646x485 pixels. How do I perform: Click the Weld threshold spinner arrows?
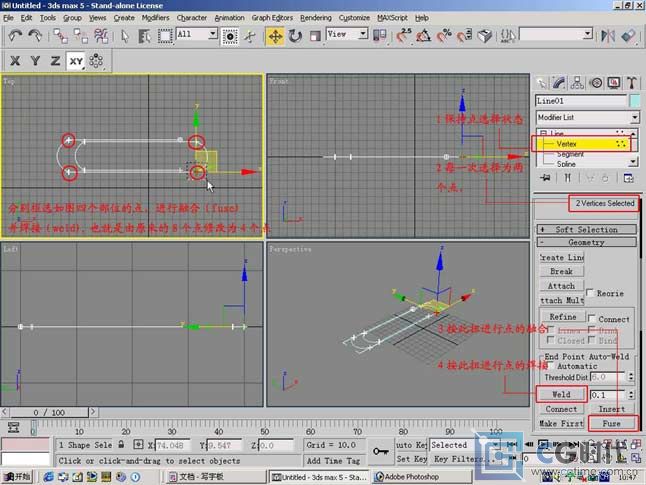631,395
